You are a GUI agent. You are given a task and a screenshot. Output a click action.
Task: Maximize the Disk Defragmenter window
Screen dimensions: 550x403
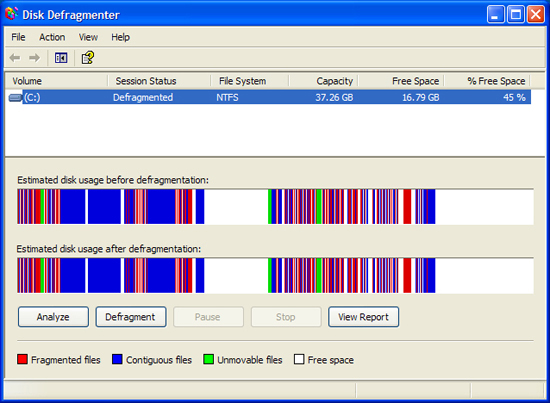[x=516, y=14]
